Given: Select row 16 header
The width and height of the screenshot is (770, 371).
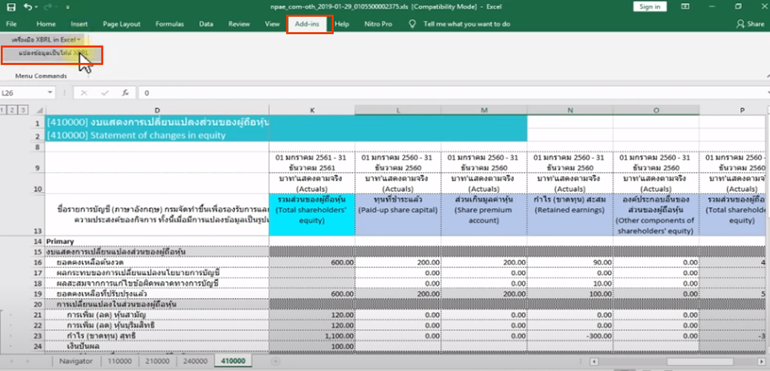Looking at the screenshot, I should tap(37, 262).
